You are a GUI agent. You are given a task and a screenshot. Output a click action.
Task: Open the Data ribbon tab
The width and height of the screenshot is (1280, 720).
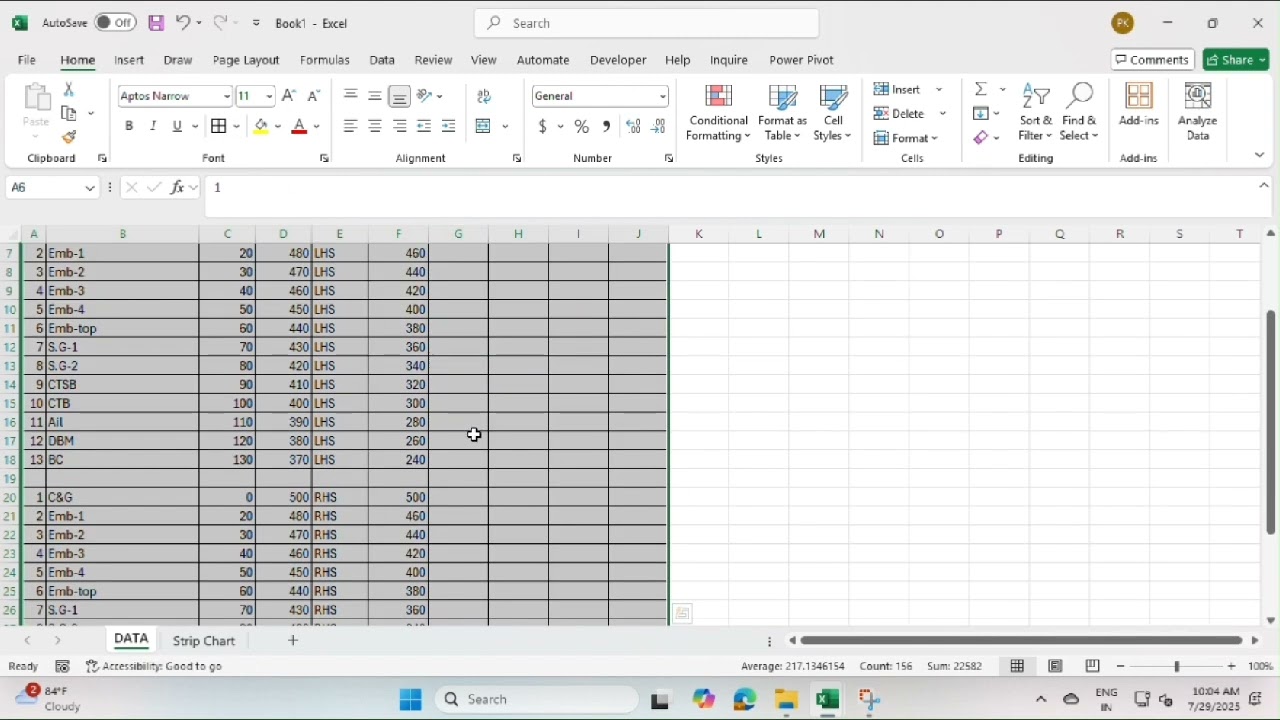coord(382,60)
